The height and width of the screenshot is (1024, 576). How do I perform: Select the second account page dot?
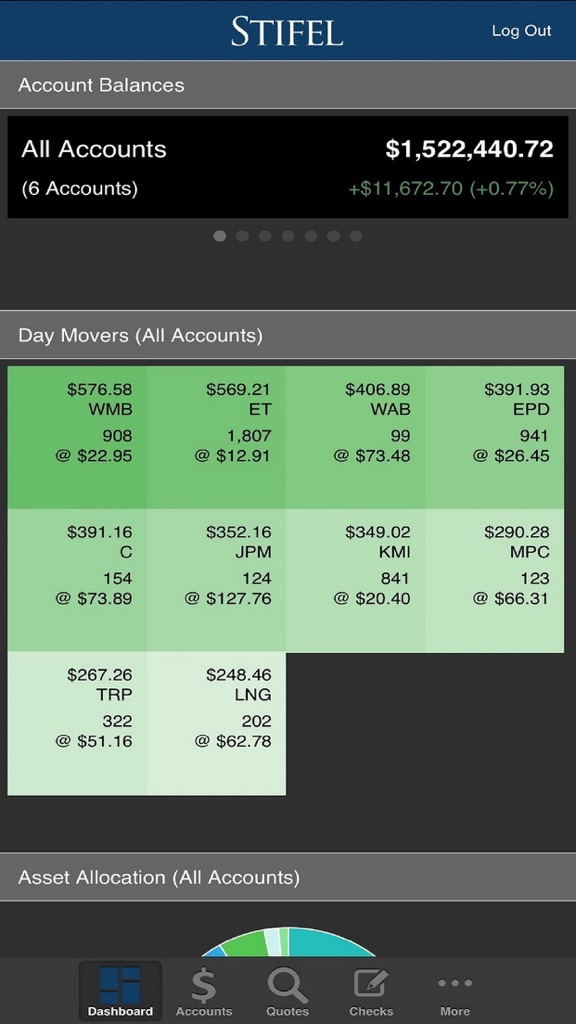[x=242, y=236]
